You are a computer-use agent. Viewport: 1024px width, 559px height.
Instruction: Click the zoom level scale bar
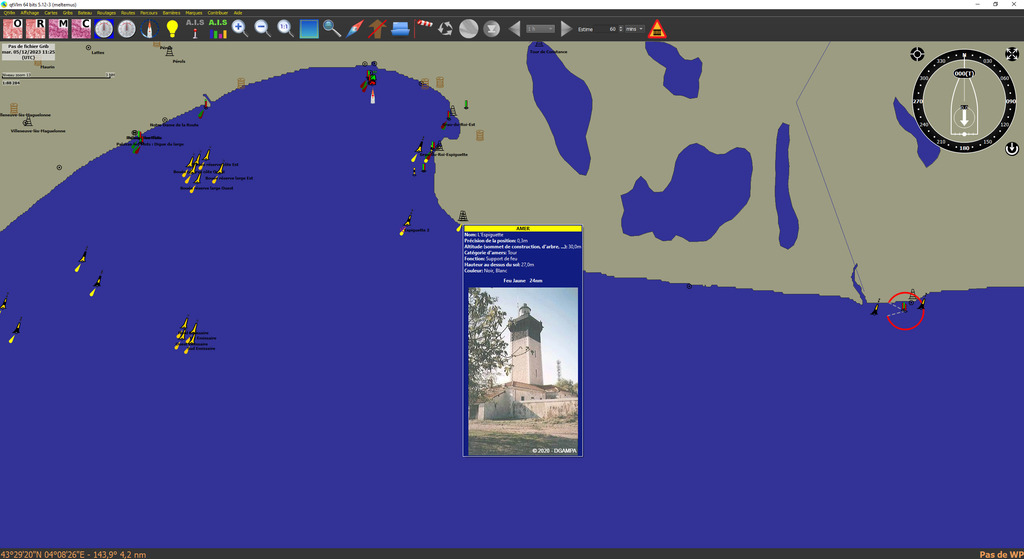(58, 76)
